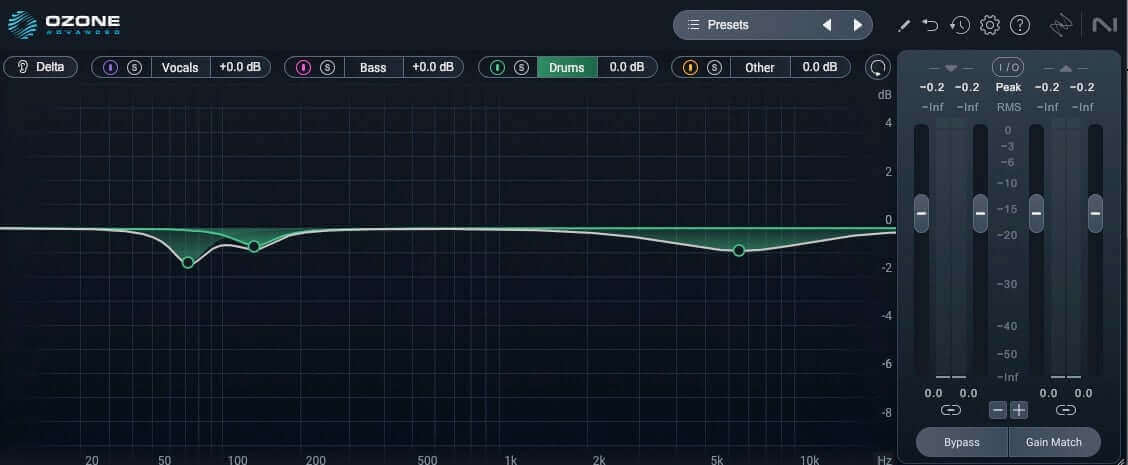Solo the Vocals stem
Screen dimensions: 1128x465
point(135,68)
